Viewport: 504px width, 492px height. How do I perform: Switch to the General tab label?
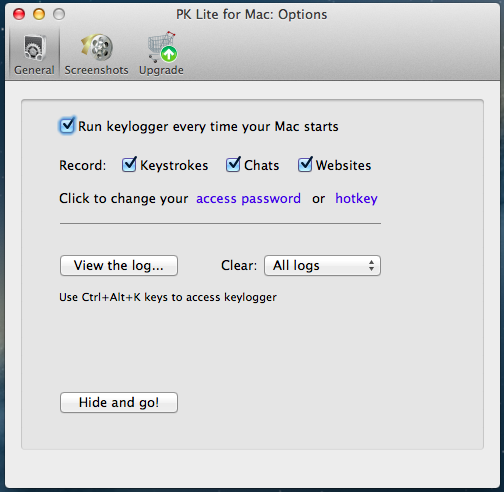pos(34,70)
